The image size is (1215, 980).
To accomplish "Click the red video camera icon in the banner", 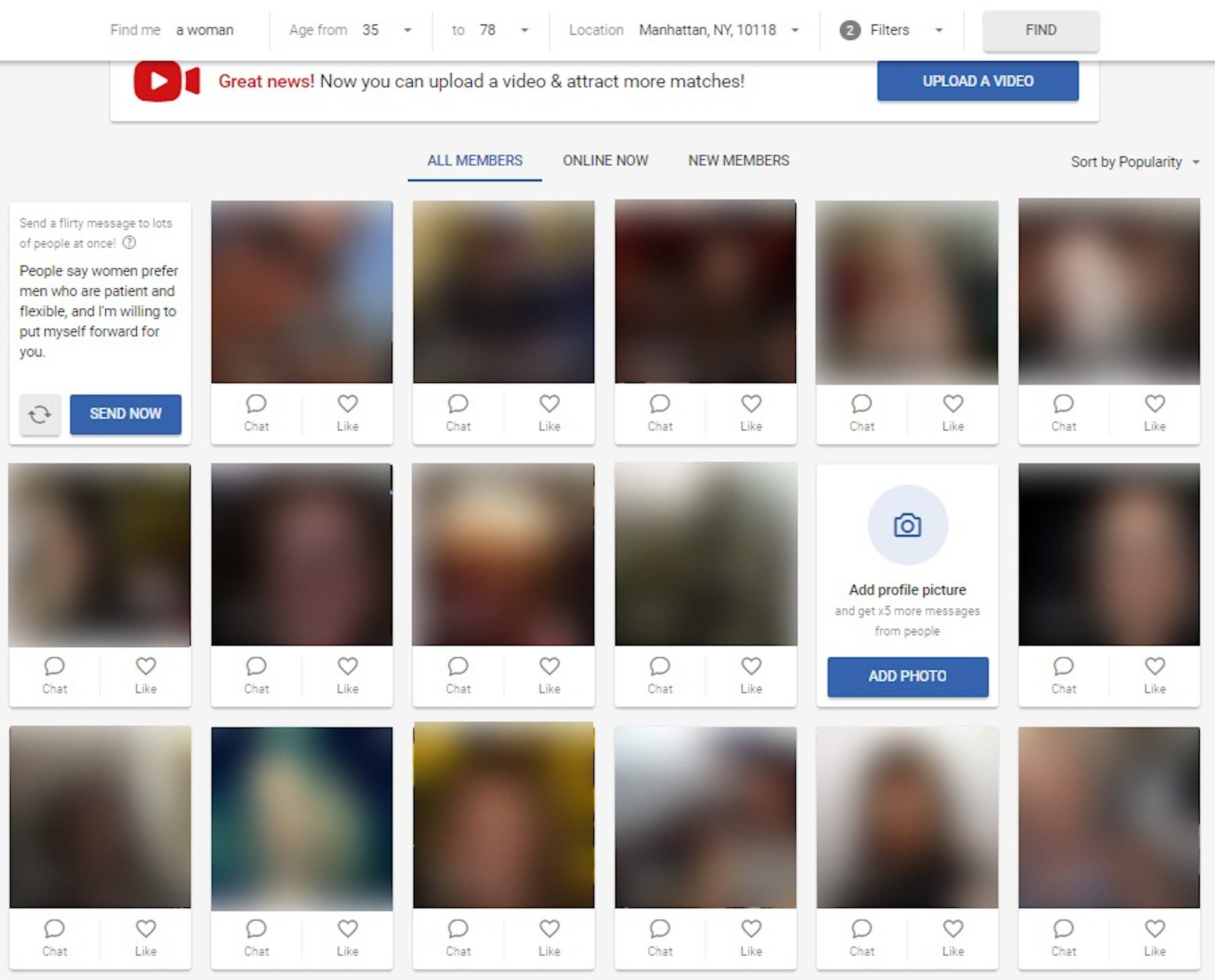I will tap(166, 81).
